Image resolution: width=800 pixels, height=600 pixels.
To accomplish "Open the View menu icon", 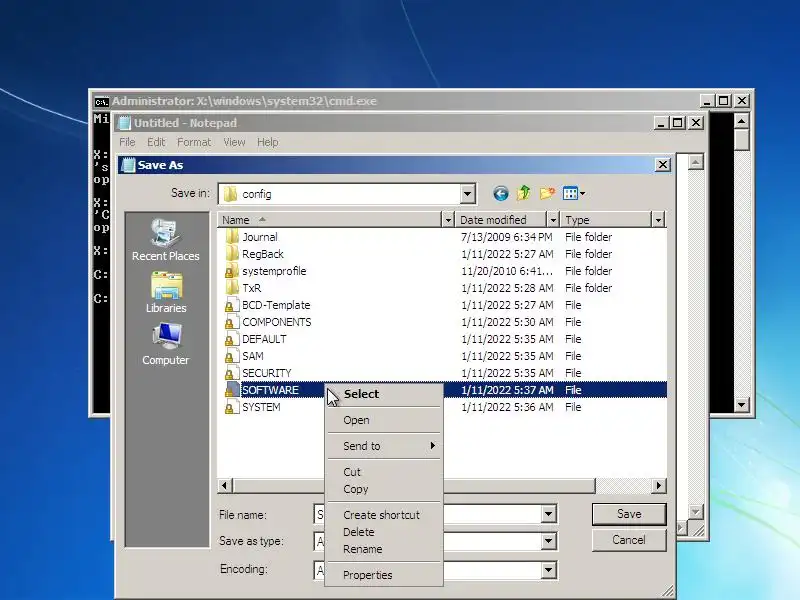I will (573, 193).
